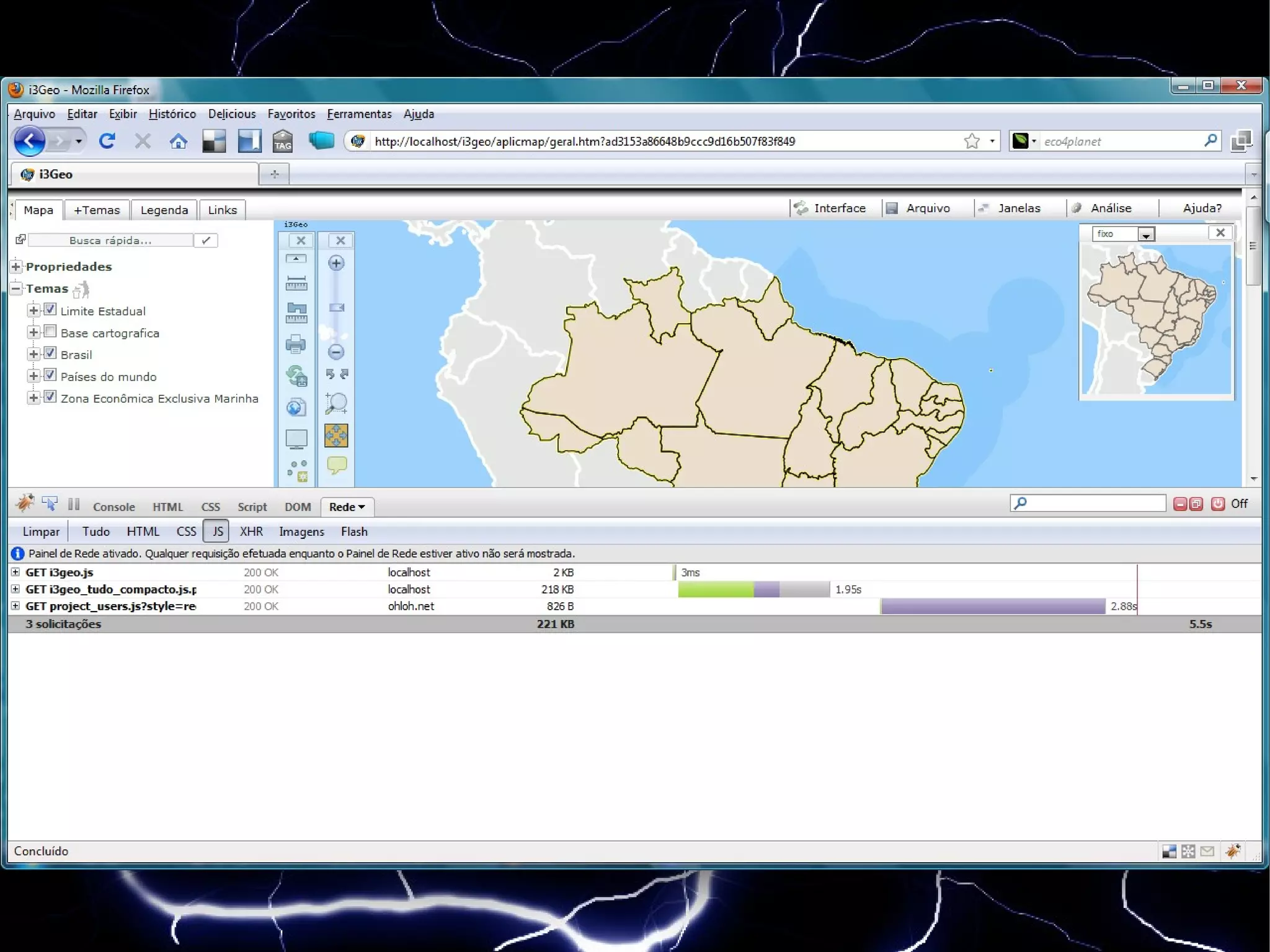
Task: Expand the Brasil theme node
Action: pos(33,354)
